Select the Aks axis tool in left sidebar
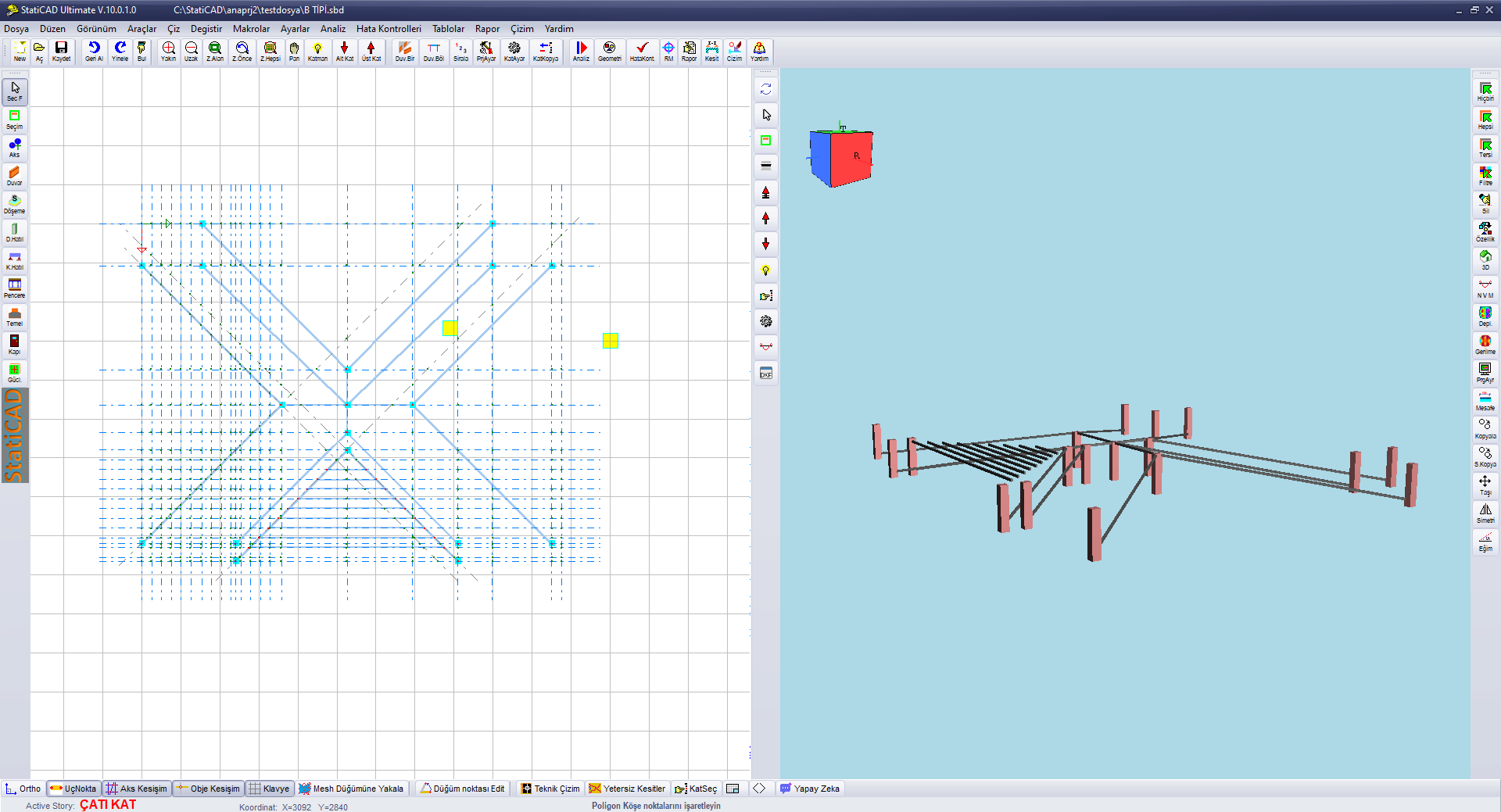Screen dimensions: 1501x812 point(15,148)
